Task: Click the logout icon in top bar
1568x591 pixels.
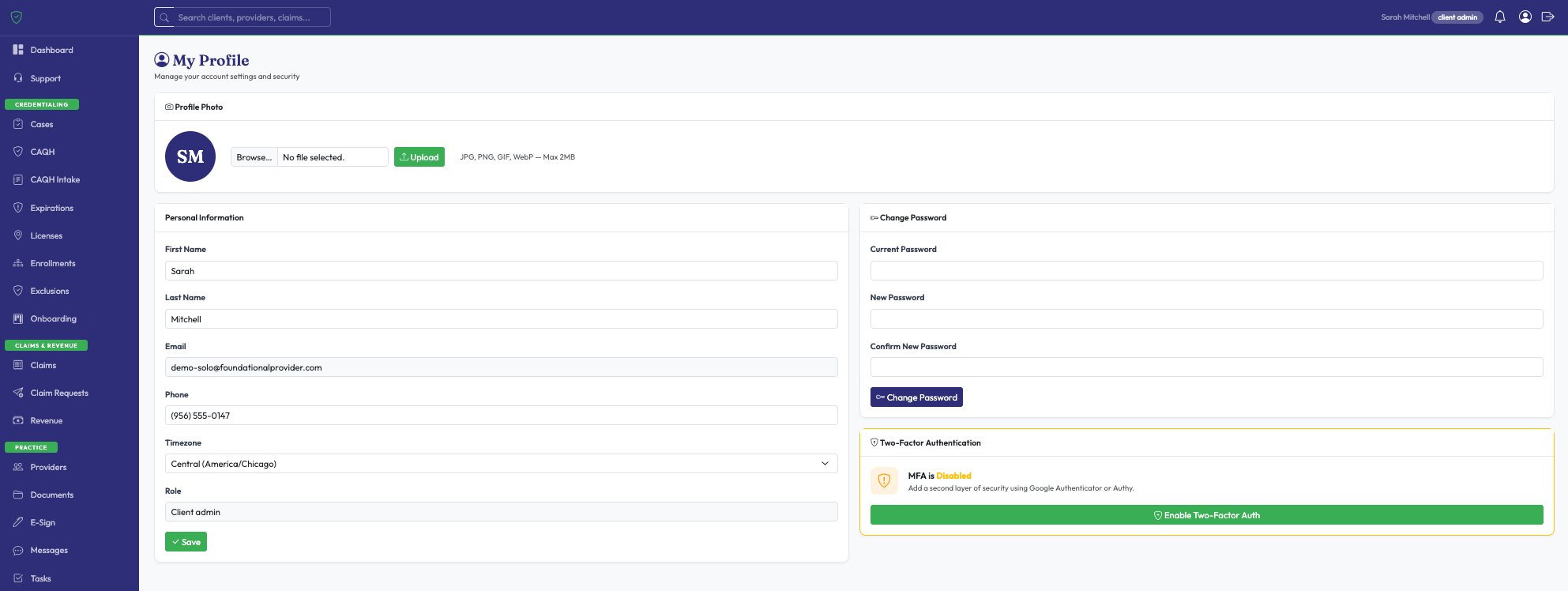Action: [1547, 17]
